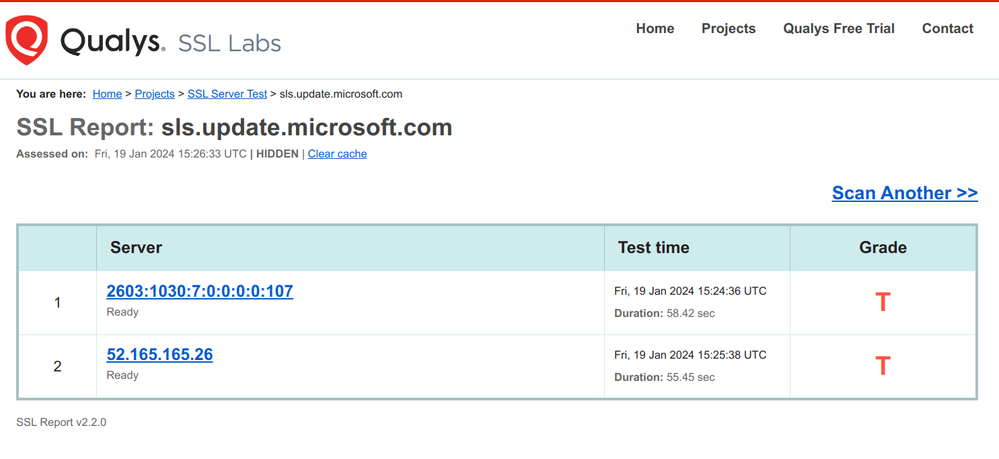Click the SSL Report page heading
Image resolution: width=999 pixels, height=459 pixels.
[x=234, y=128]
